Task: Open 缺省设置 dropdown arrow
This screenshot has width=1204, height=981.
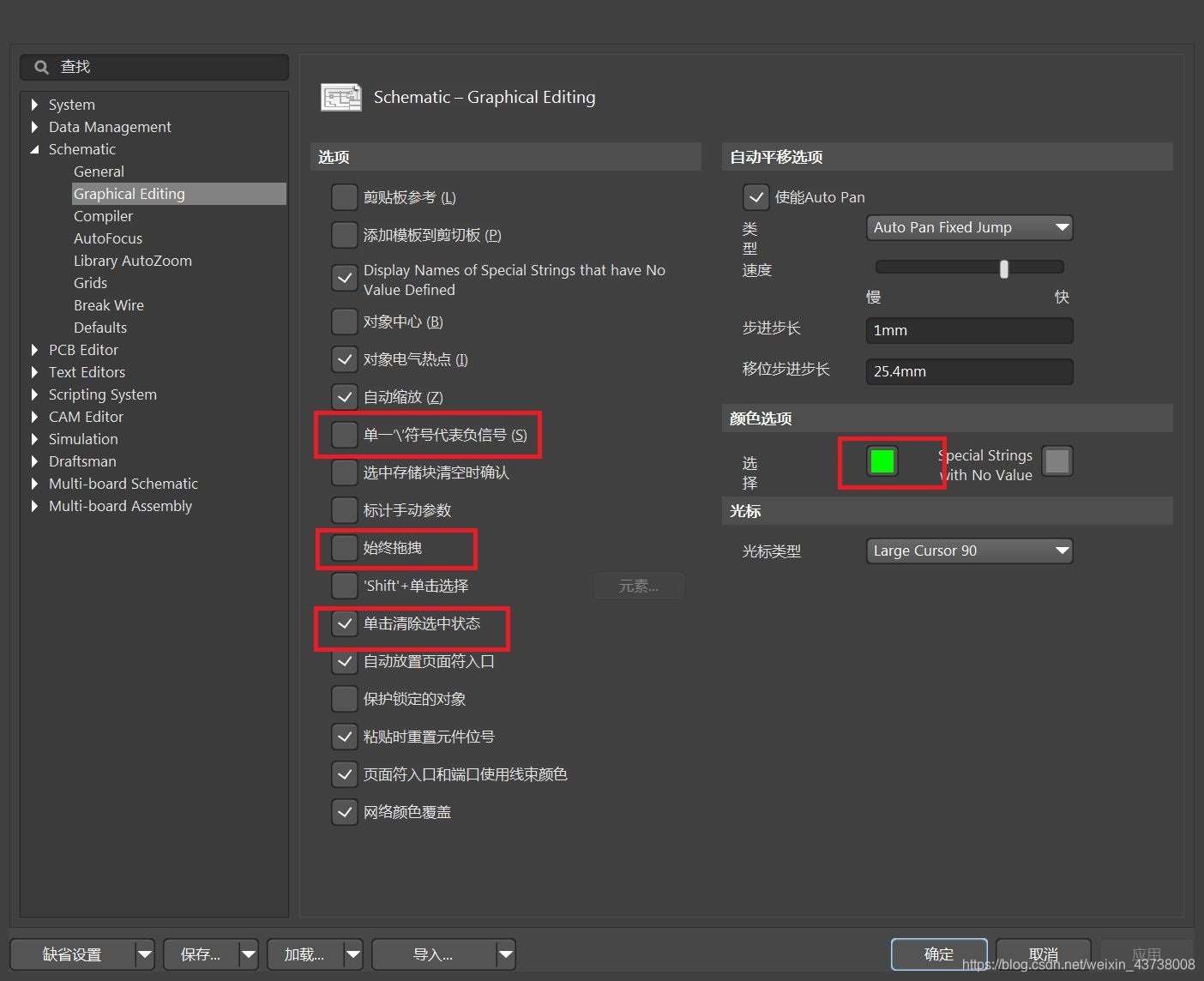Action: tap(145, 954)
